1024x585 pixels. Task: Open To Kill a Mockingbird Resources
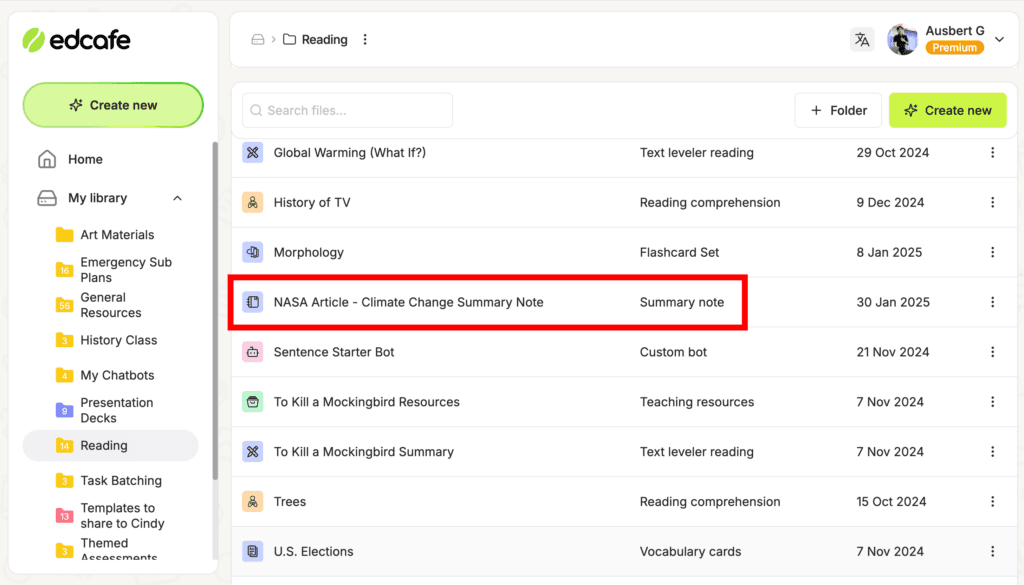click(366, 402)
